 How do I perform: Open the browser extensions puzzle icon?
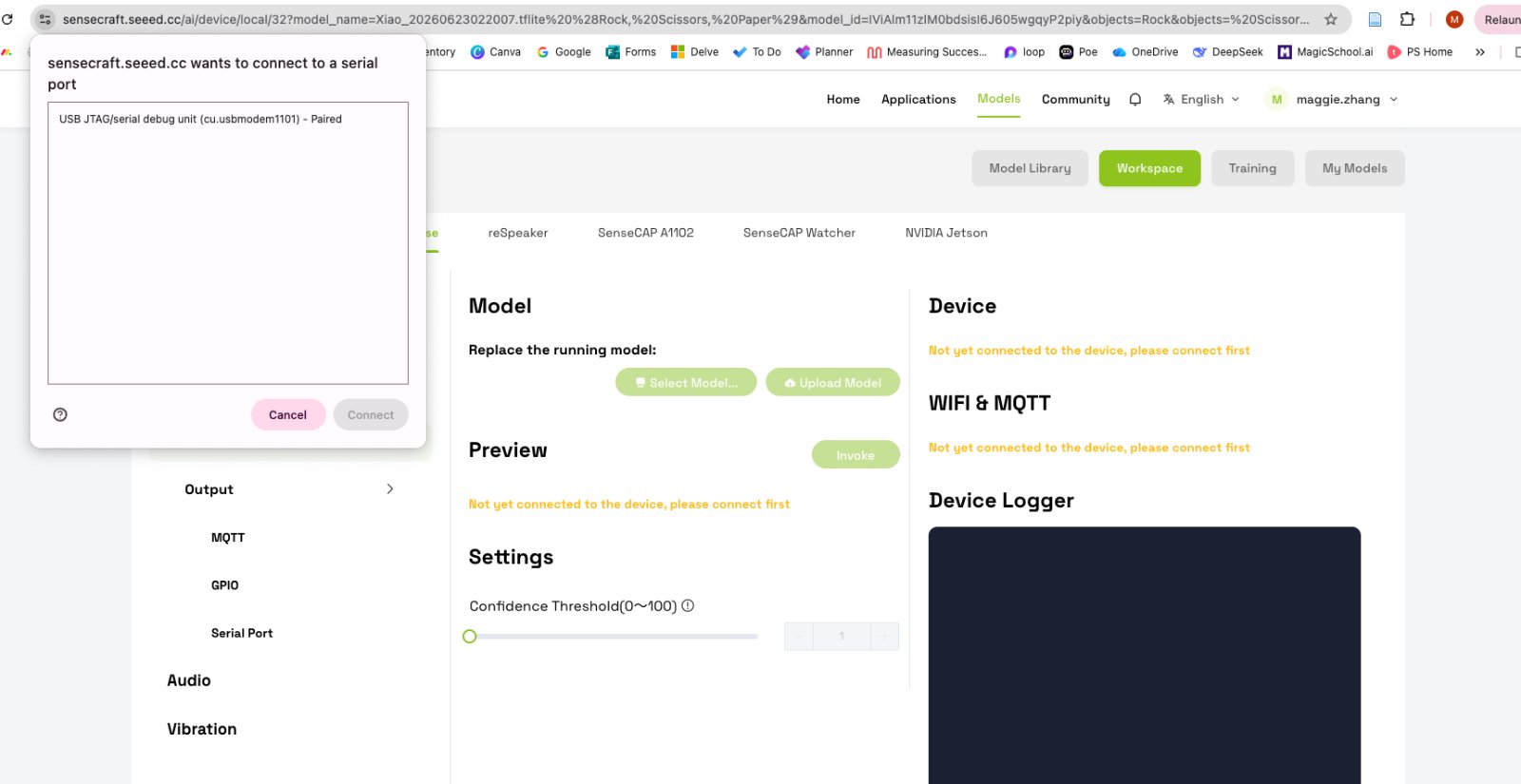1407,19
